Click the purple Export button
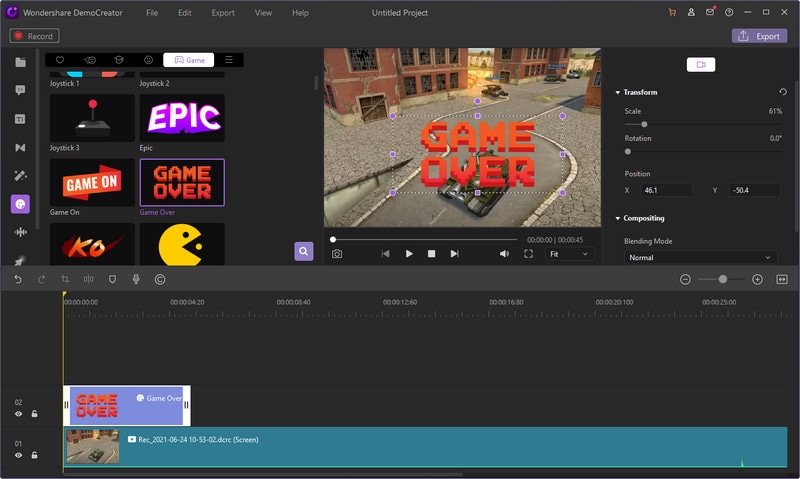The width and height of the screenshot is (800, 479). pyautogui.click(x=759, y=36)
